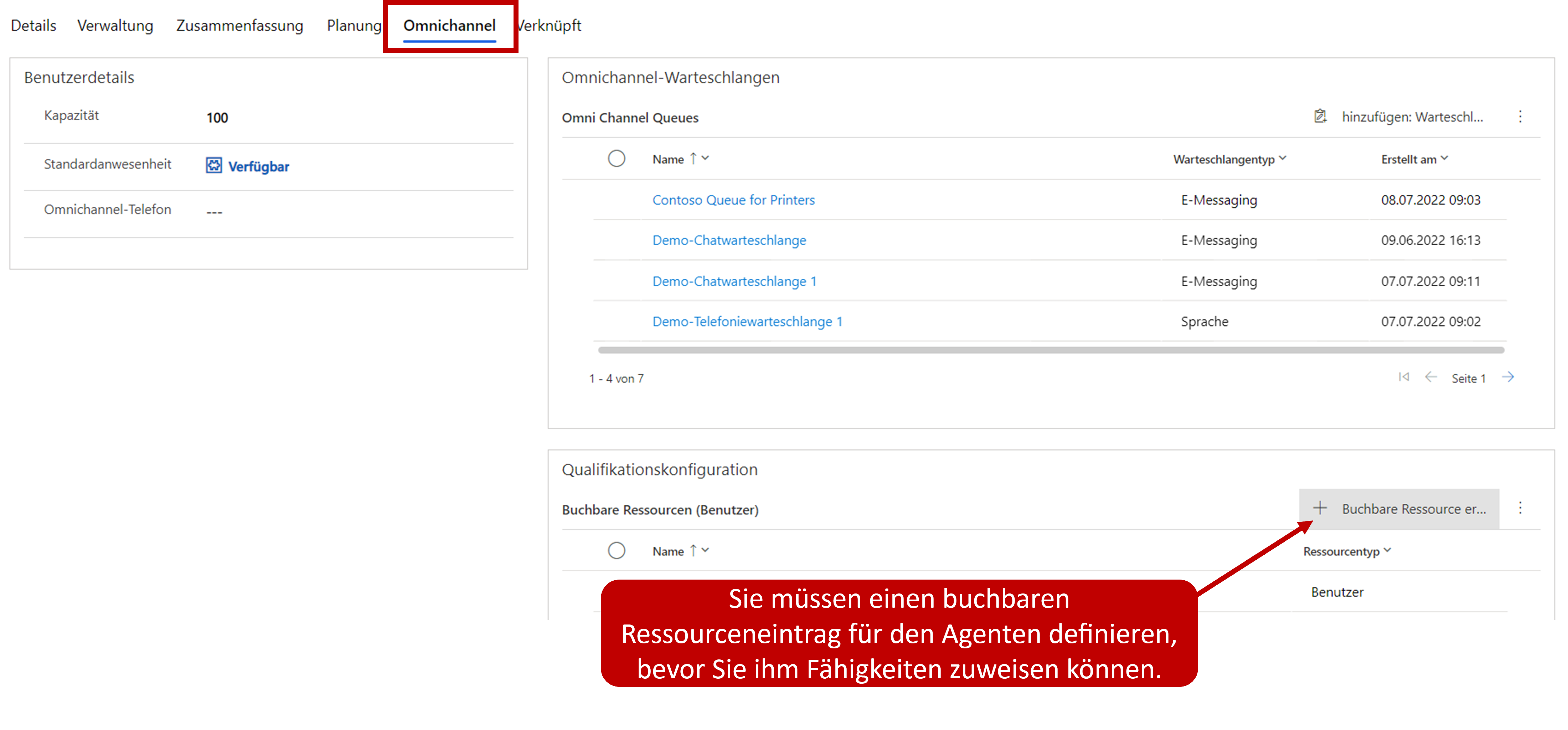Click the Kapazität value field 100
The height and width of the screenshot is (730, 1568).
[217, 118]
